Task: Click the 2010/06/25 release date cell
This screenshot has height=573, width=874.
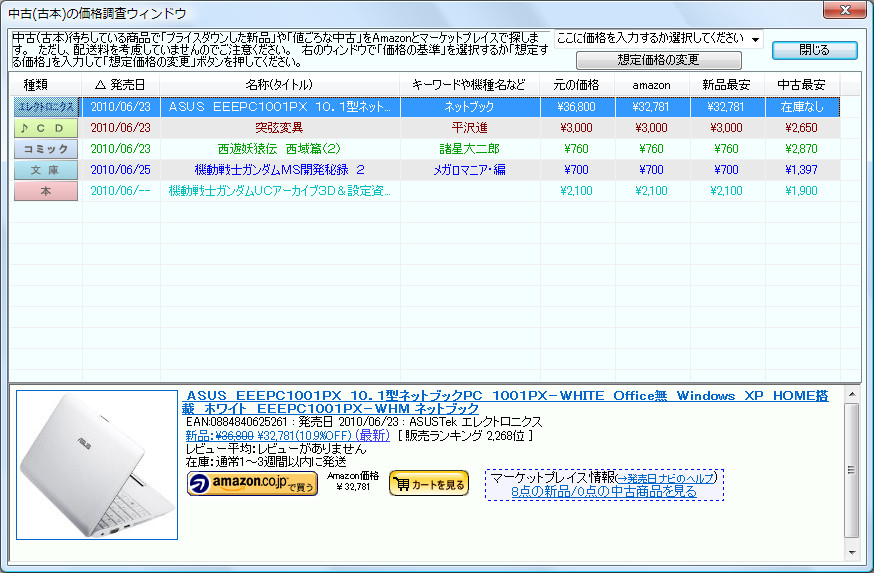Action: [121, 170]
